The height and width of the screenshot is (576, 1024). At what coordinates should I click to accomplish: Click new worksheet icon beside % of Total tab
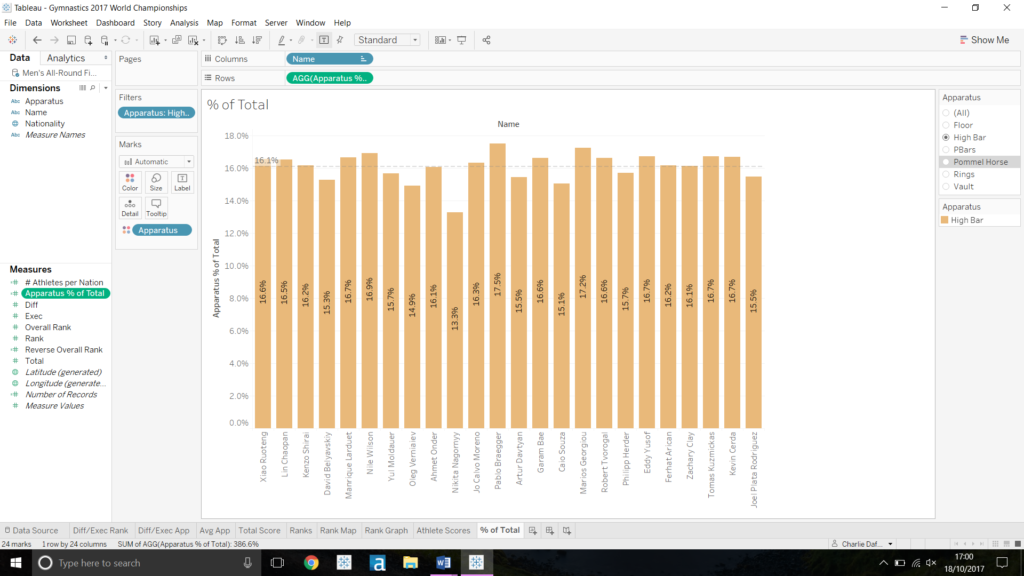(x=533, y=530)
